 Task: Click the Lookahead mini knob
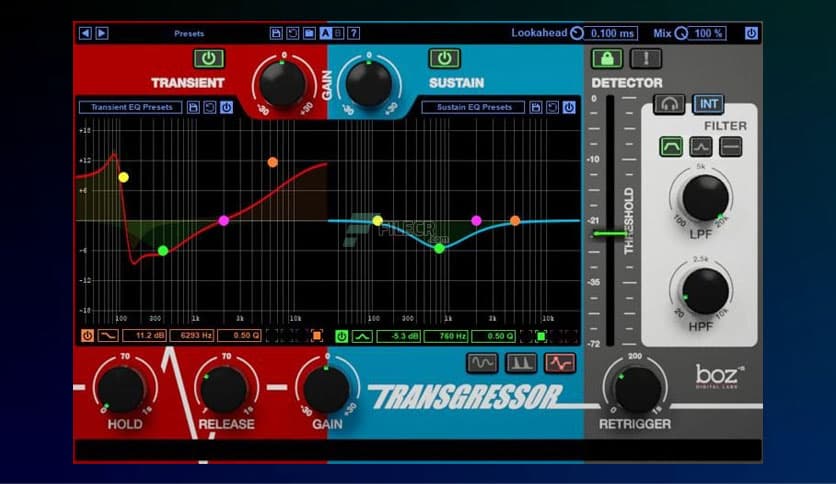coord(577,34)
